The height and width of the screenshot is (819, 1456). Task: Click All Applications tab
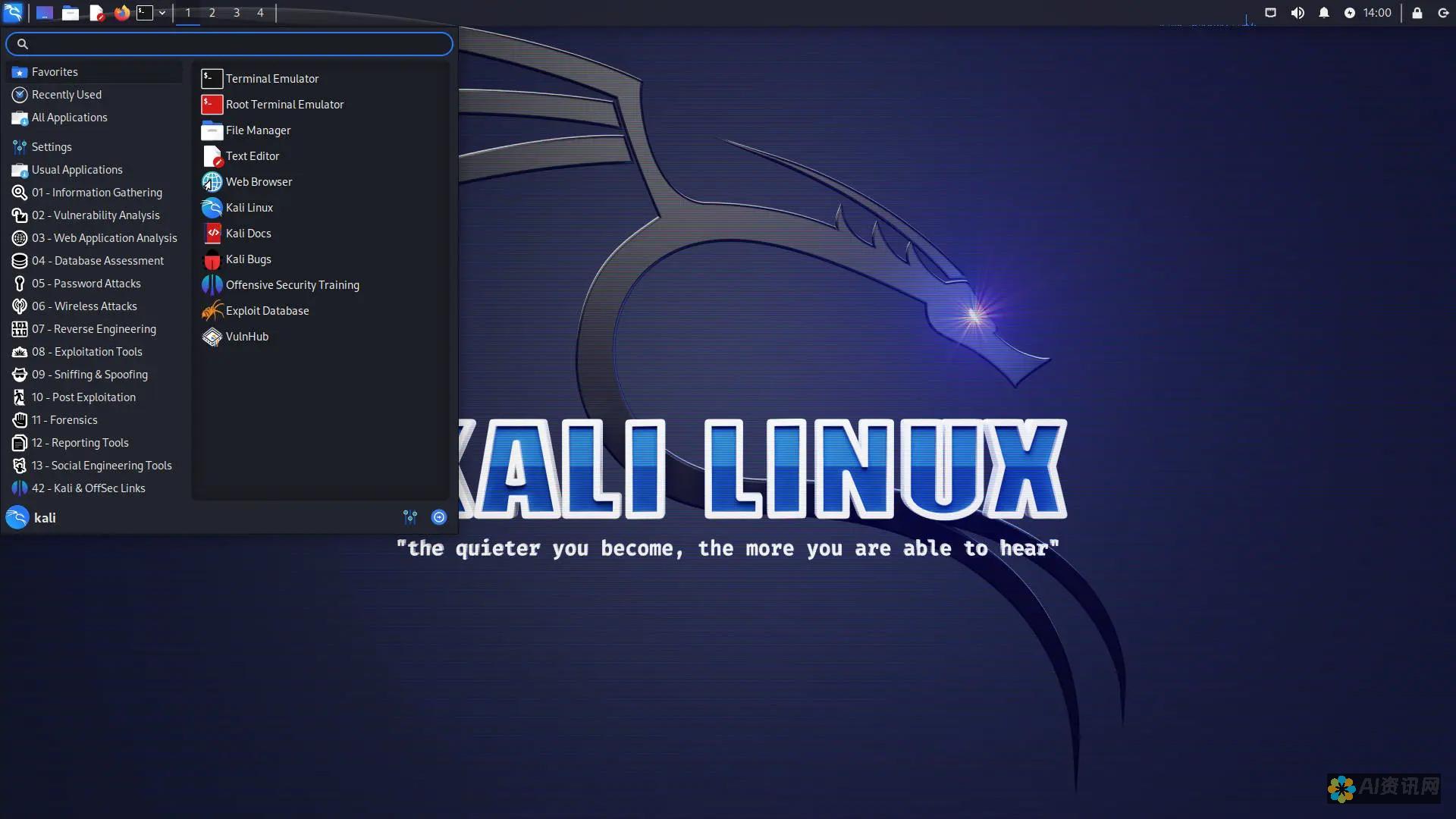pyautogui.click(x=69, y=117)
